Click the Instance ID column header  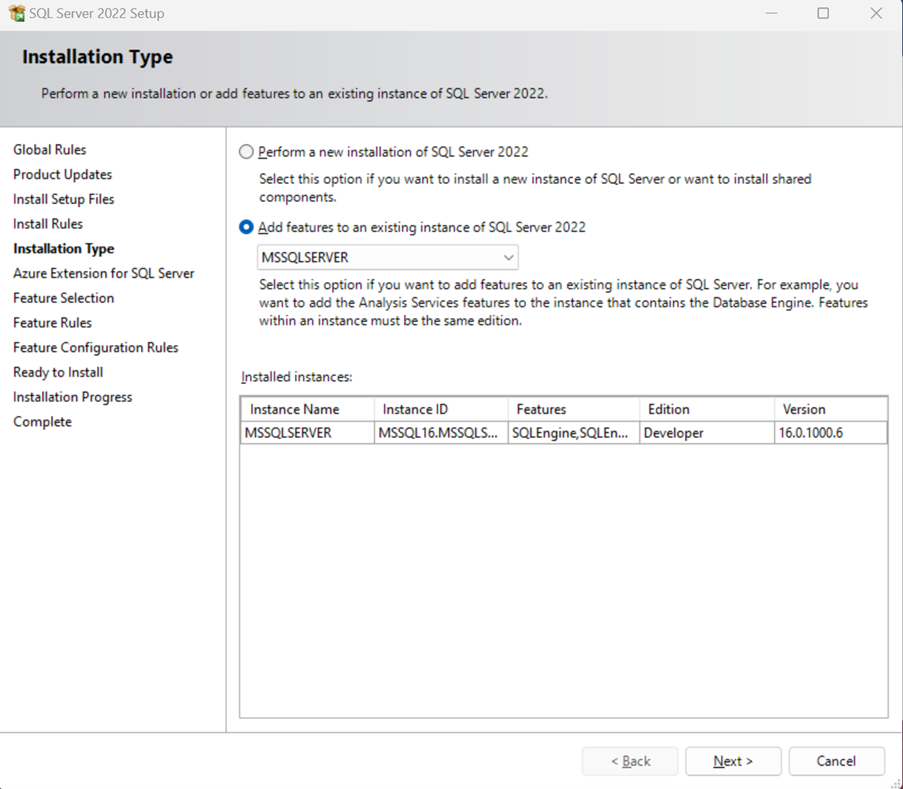(x=441, y=409)
